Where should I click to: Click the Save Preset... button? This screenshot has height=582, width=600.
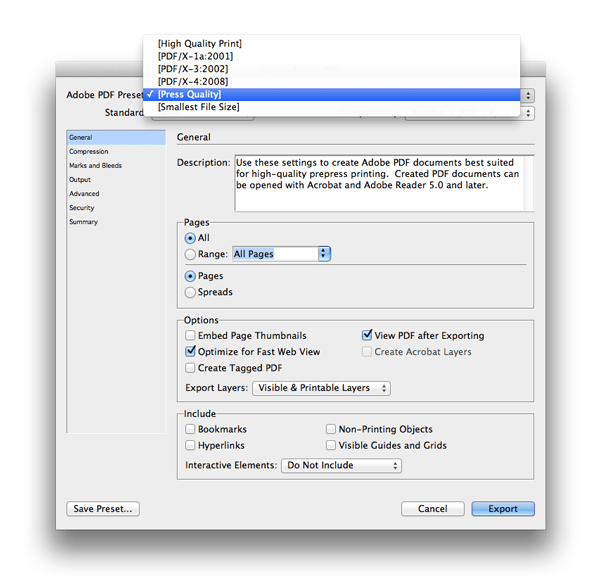pyautogui.click(x=103, y=509)
